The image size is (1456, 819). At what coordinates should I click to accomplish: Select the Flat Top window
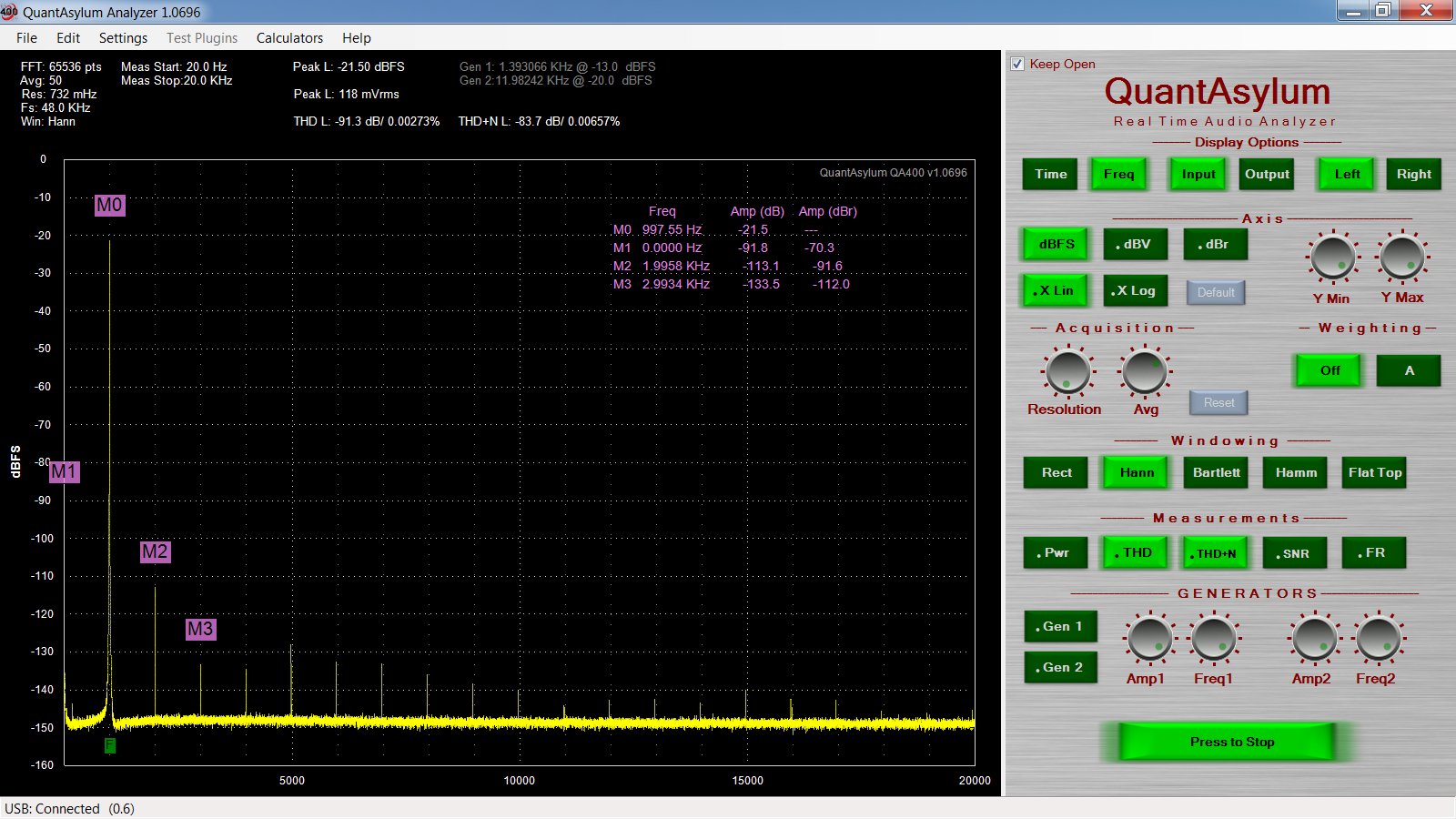(1375, 472)
